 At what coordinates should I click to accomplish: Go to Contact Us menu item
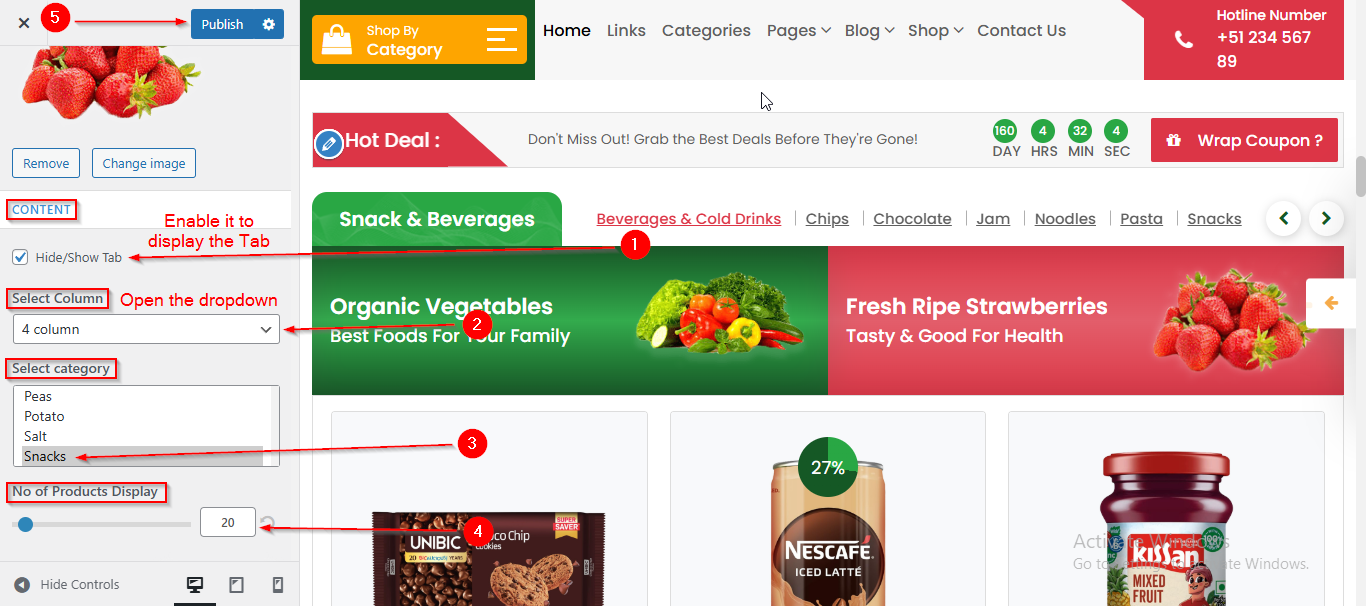(x=1021, y=31)
